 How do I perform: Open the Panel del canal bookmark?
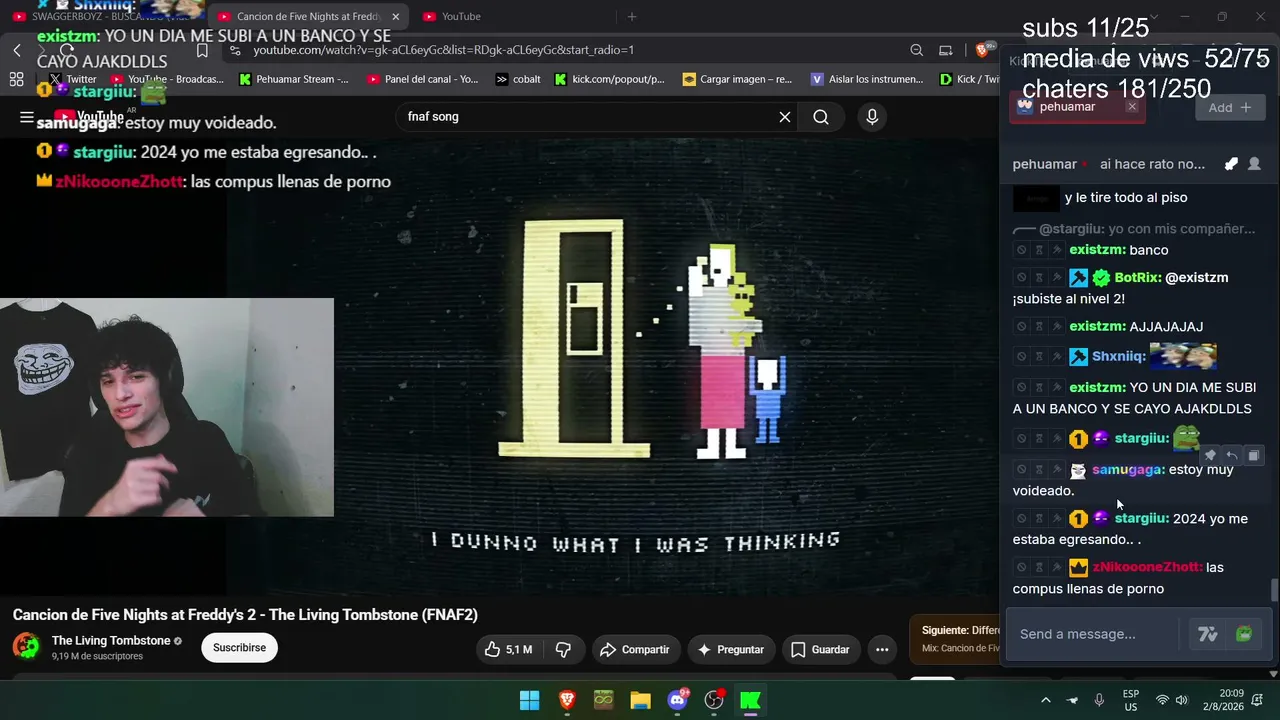click(423, 79)
